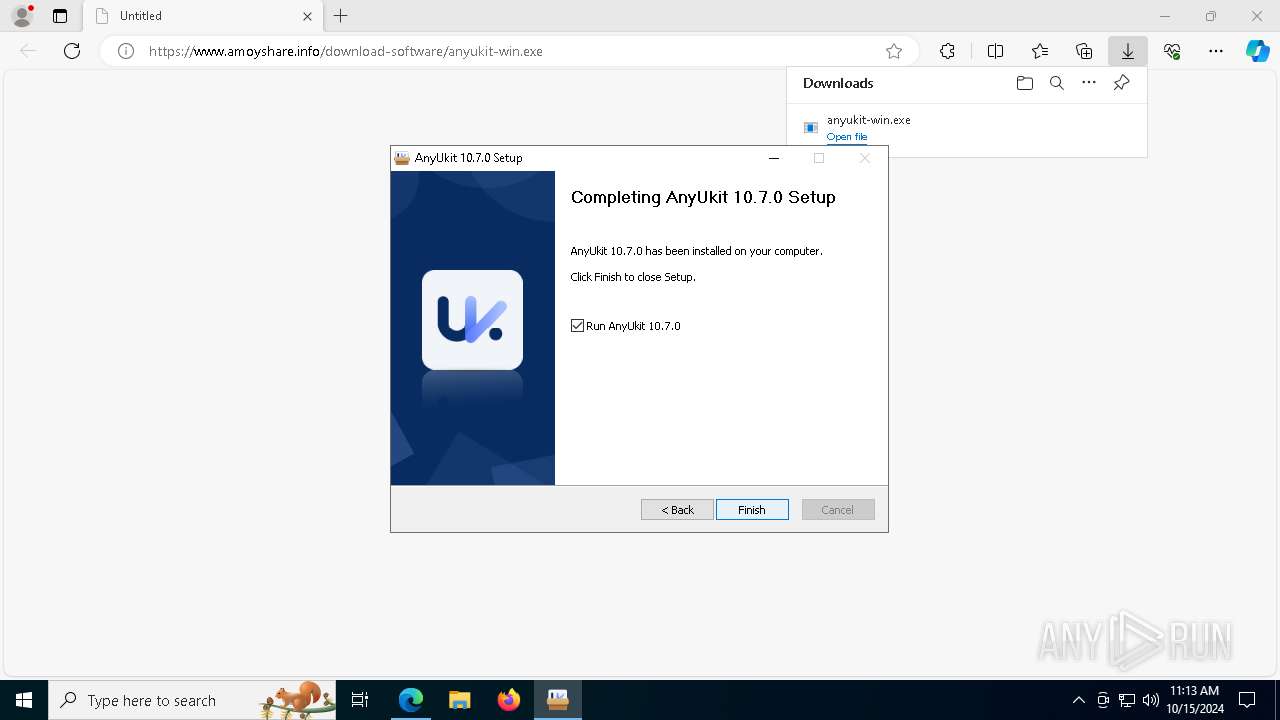The image size is (1280, 720).
Task: Open the browser profile icon
Action: tap(22, 16)
